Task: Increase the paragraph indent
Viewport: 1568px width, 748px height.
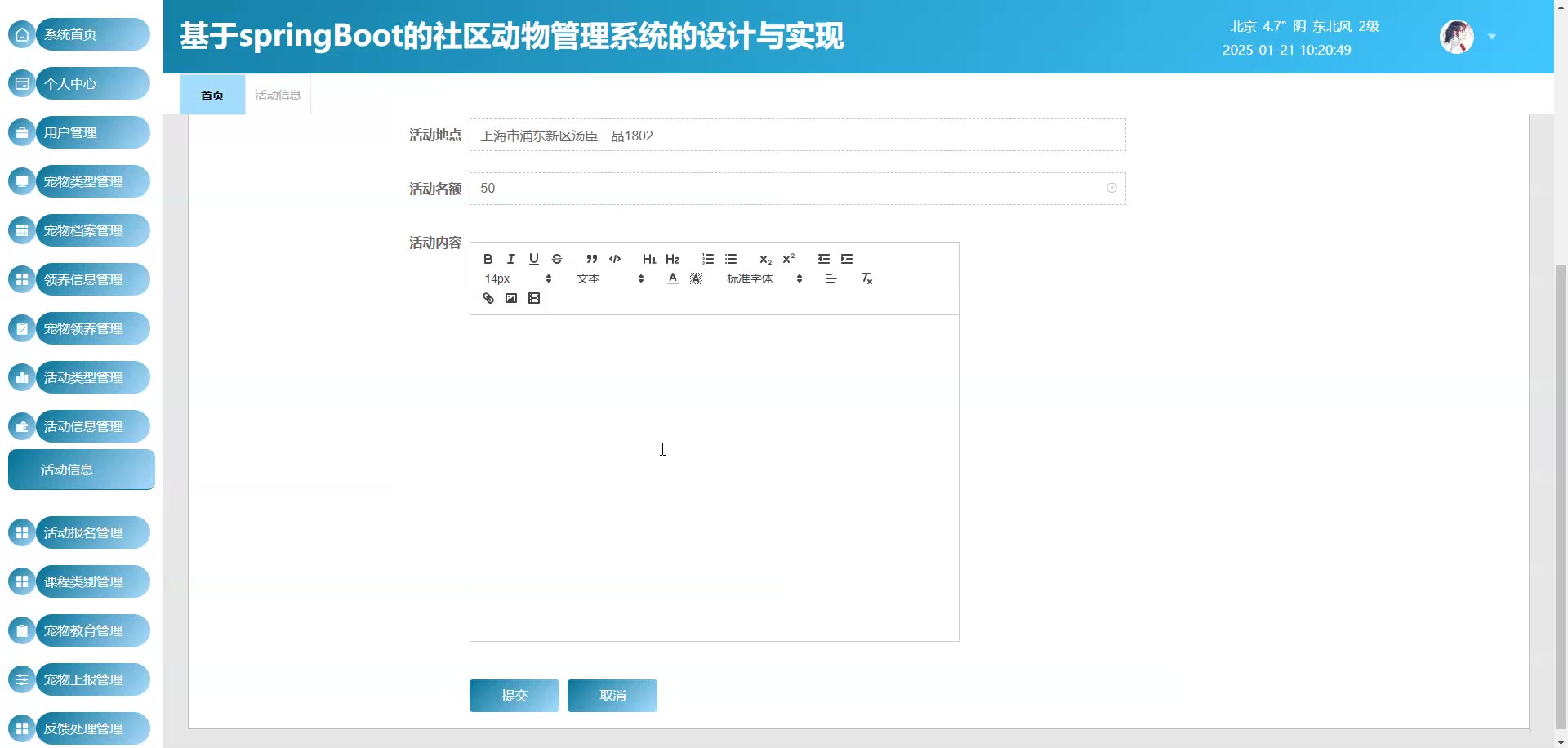Action: (x=847, y=259)
